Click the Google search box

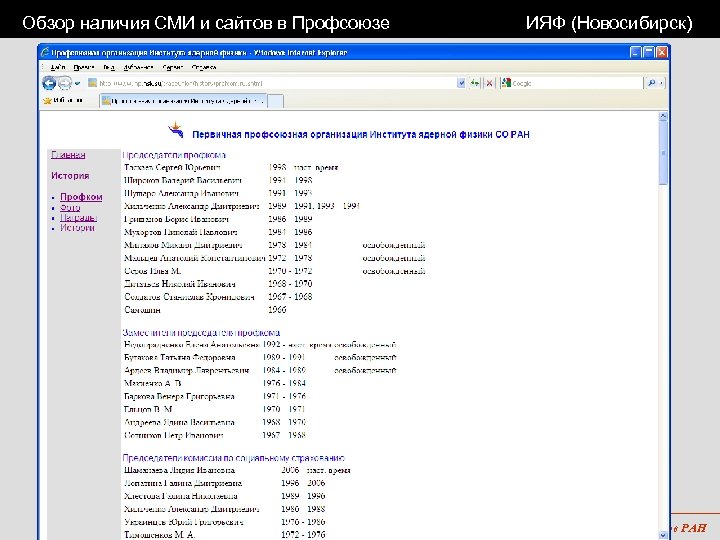click(577, 83)
